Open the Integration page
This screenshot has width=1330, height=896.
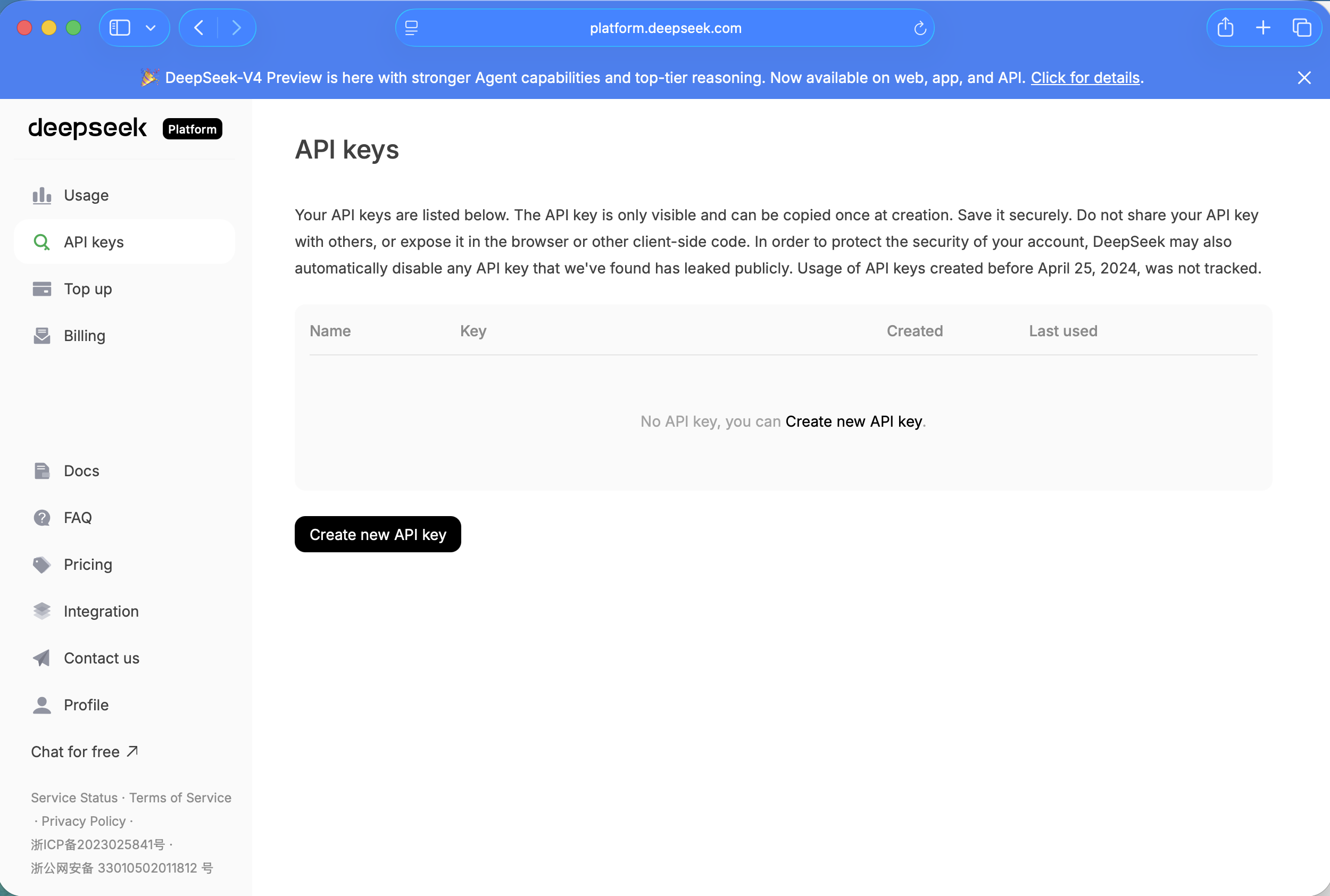(124, 611)
